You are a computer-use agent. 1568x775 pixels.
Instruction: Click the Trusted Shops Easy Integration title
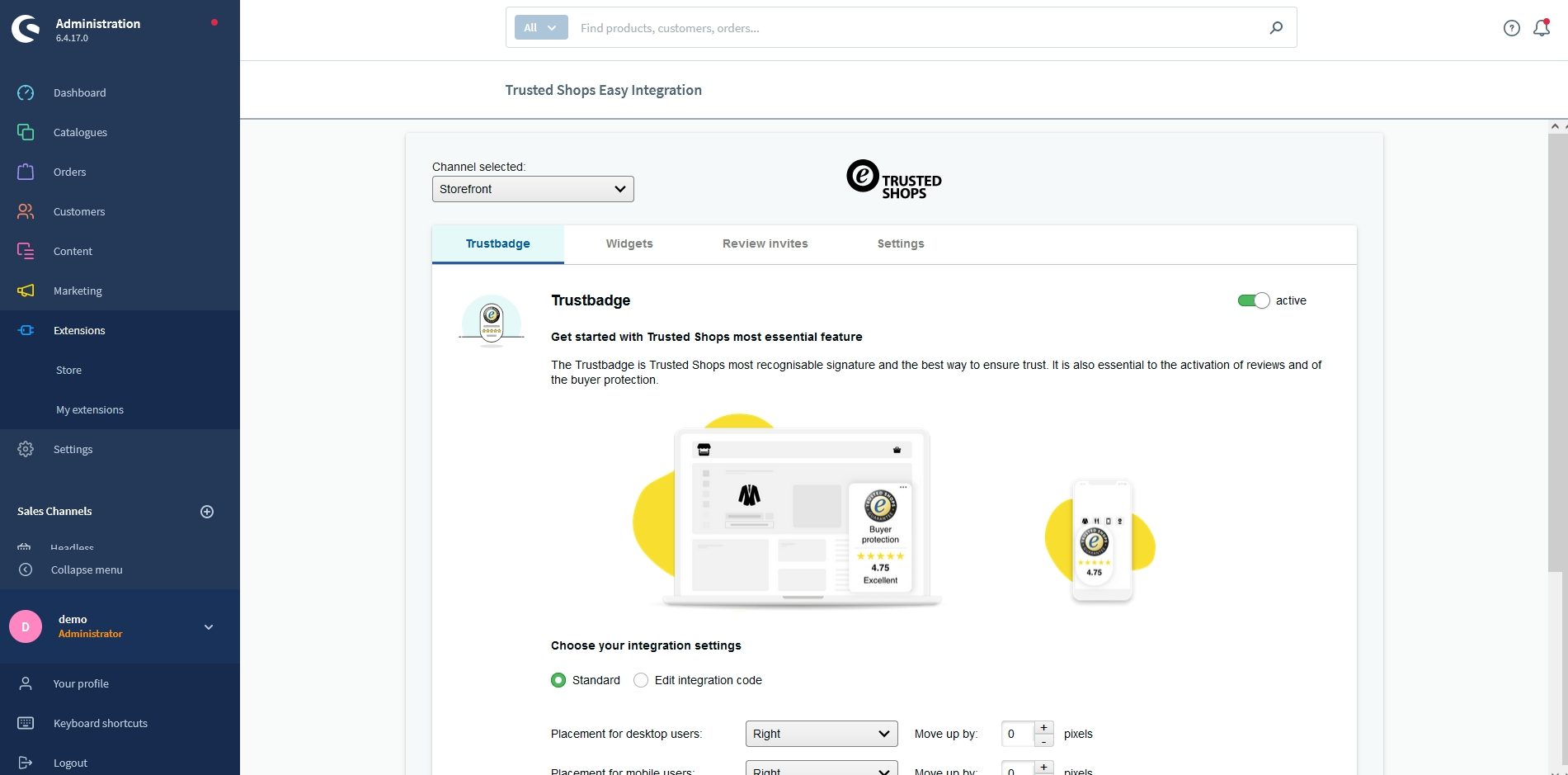pyautogui.click(x=604, y=90)
